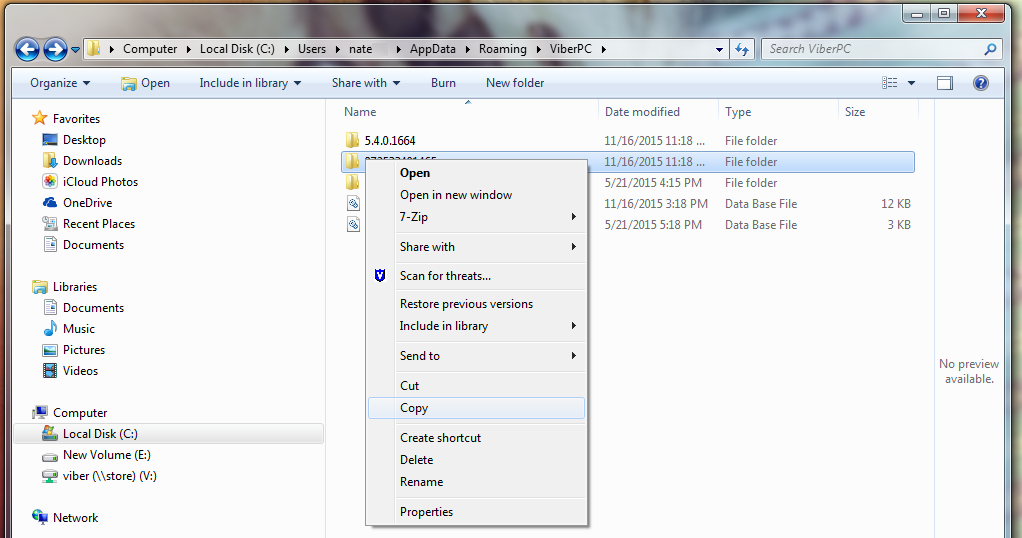
Task: Click New folder in toolbar
Action: click(x=515, y=83)
